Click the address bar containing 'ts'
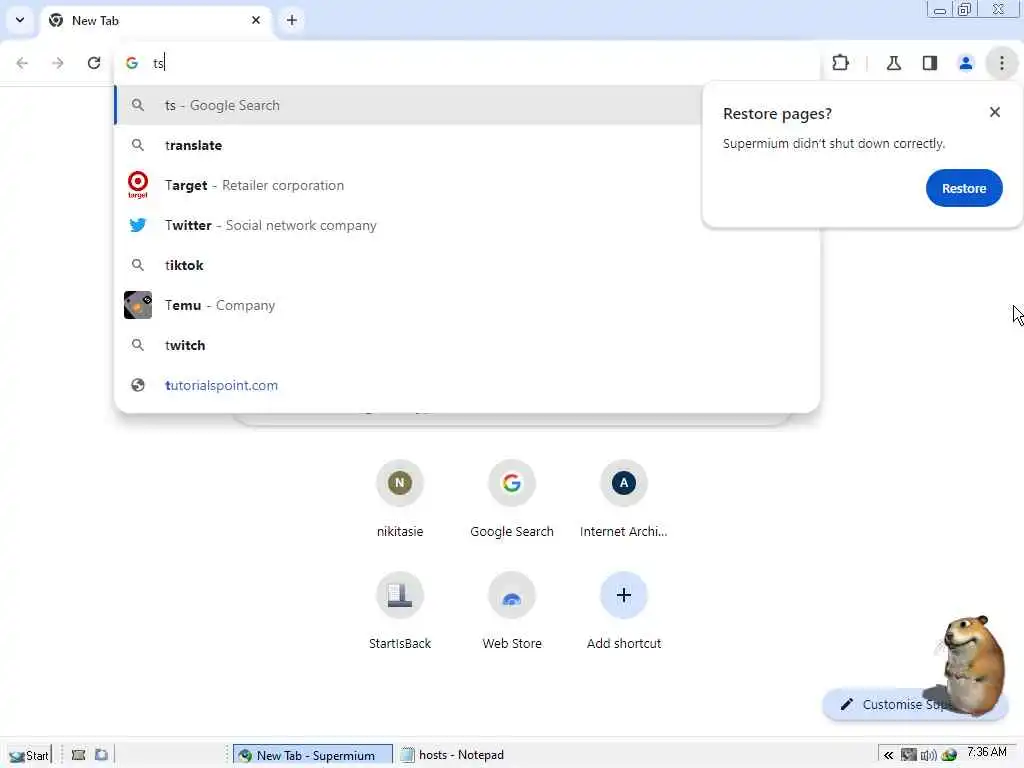The width and height of the screenshot is (1024, 768). 467,63
